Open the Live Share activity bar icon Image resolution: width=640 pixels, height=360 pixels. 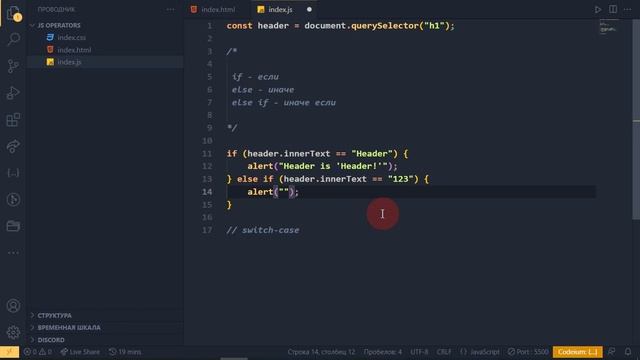pos(13,146)
